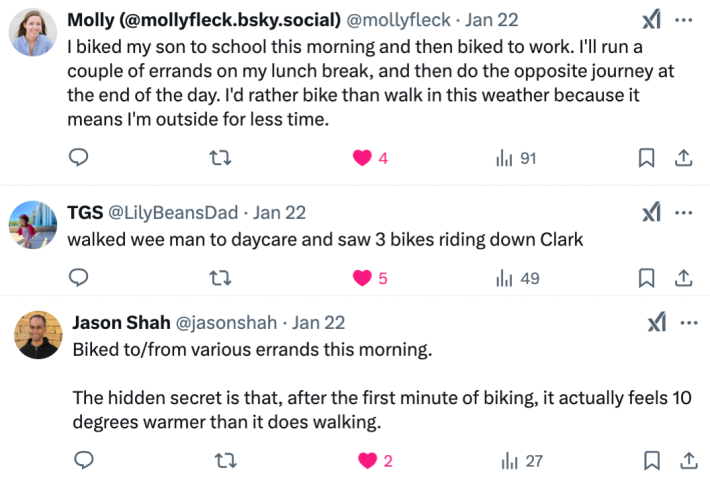Open Jason Shah's profile picture
710x480 pixels.
[x=38, y=334]
